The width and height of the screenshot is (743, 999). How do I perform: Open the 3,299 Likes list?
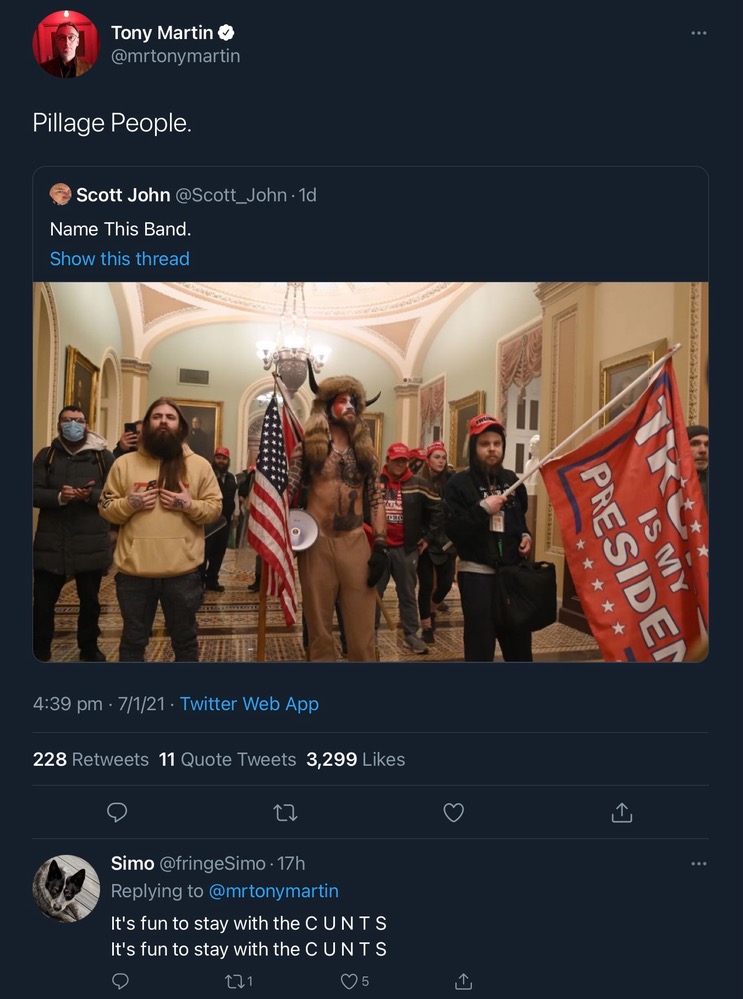tap(355, 759)
